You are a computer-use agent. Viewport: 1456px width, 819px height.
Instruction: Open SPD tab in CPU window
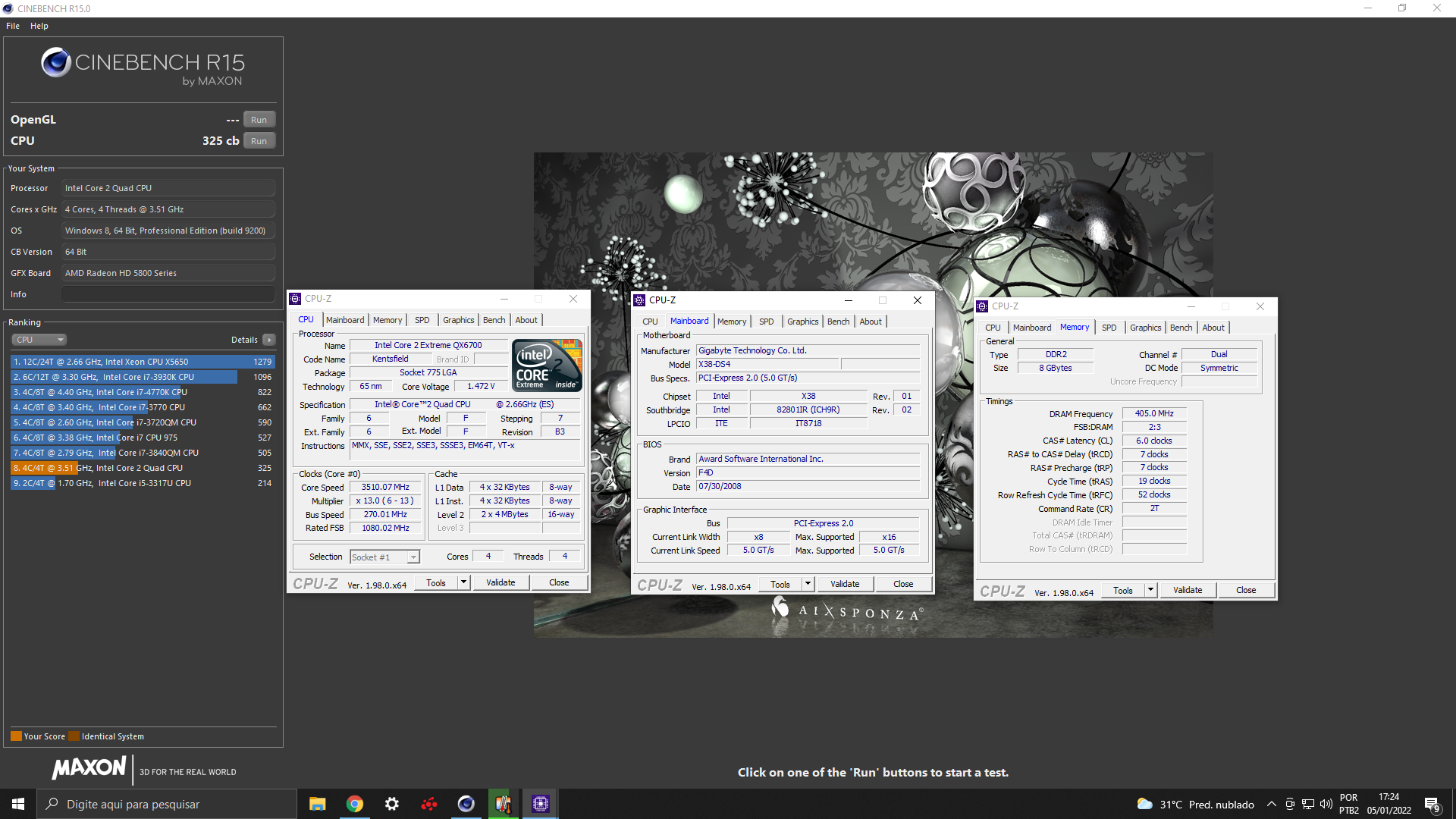coord(422,320)
